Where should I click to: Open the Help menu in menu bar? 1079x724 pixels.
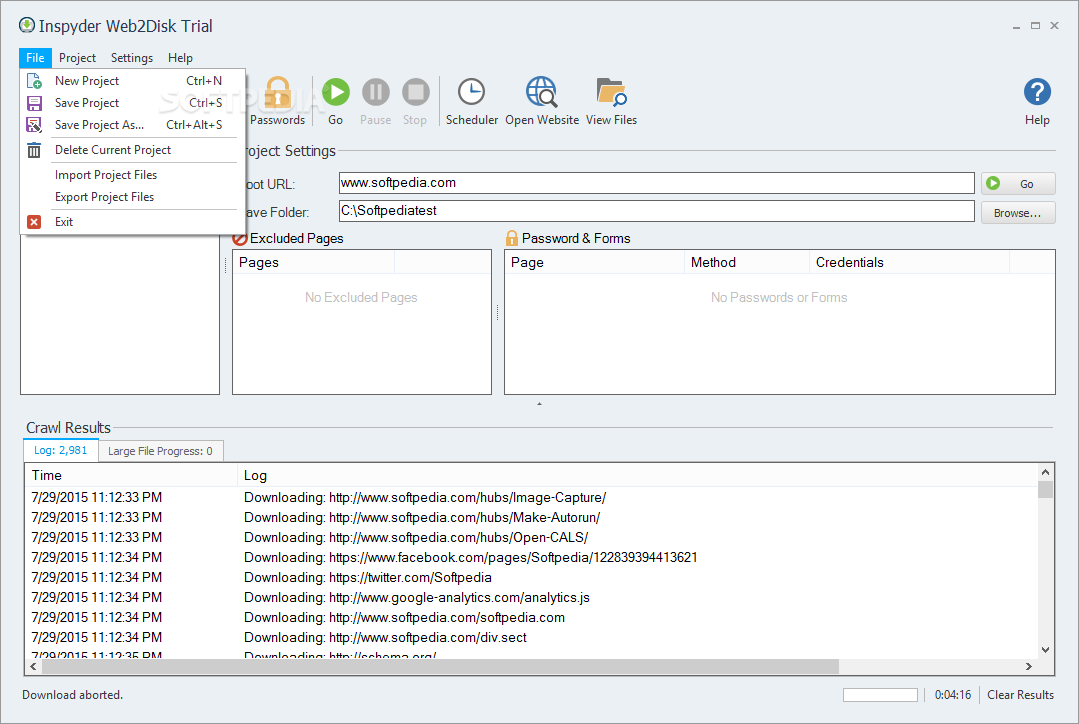[180, 58]
